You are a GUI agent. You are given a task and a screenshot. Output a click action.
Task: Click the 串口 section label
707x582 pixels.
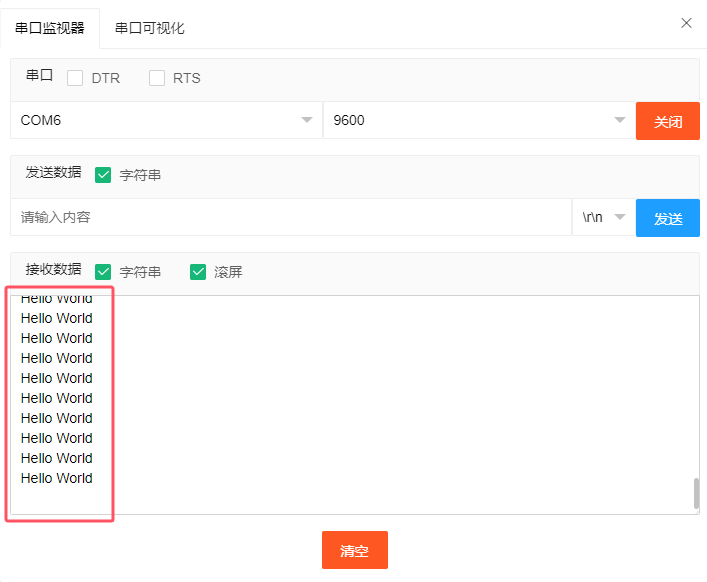pyautogui.click(x=39, y=76)
